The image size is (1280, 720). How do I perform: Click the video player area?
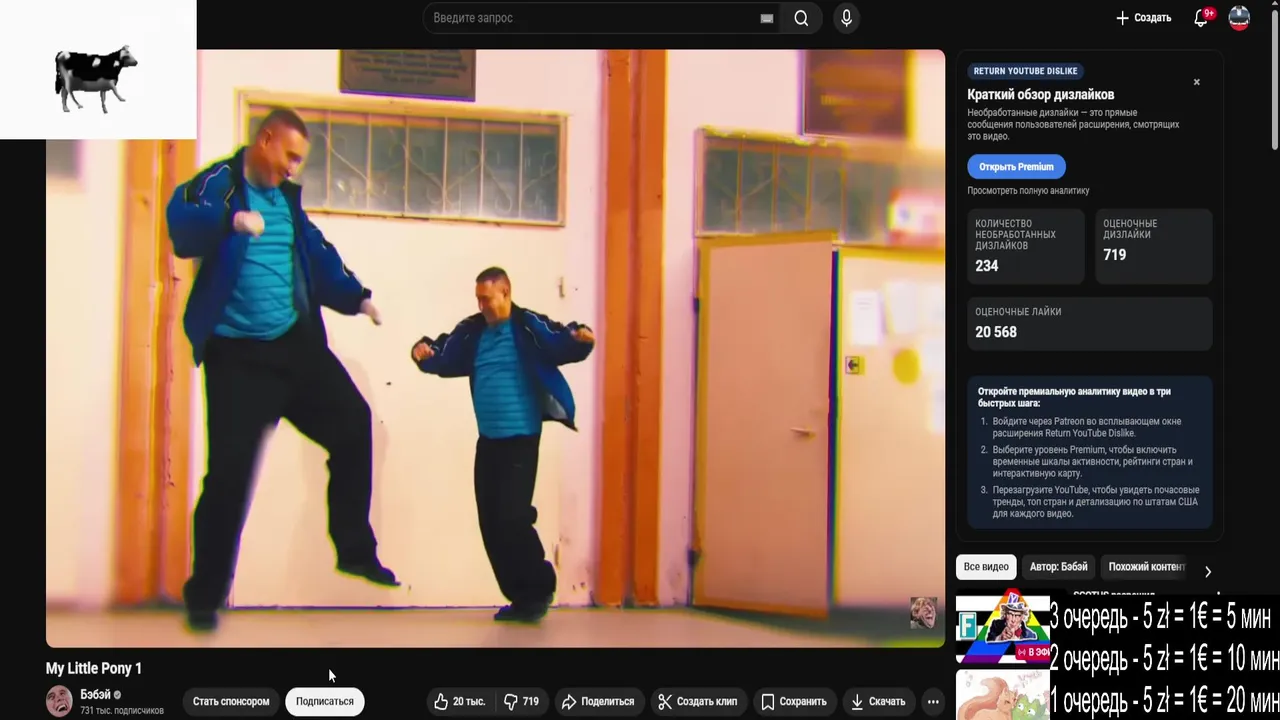tap(495, 348)
